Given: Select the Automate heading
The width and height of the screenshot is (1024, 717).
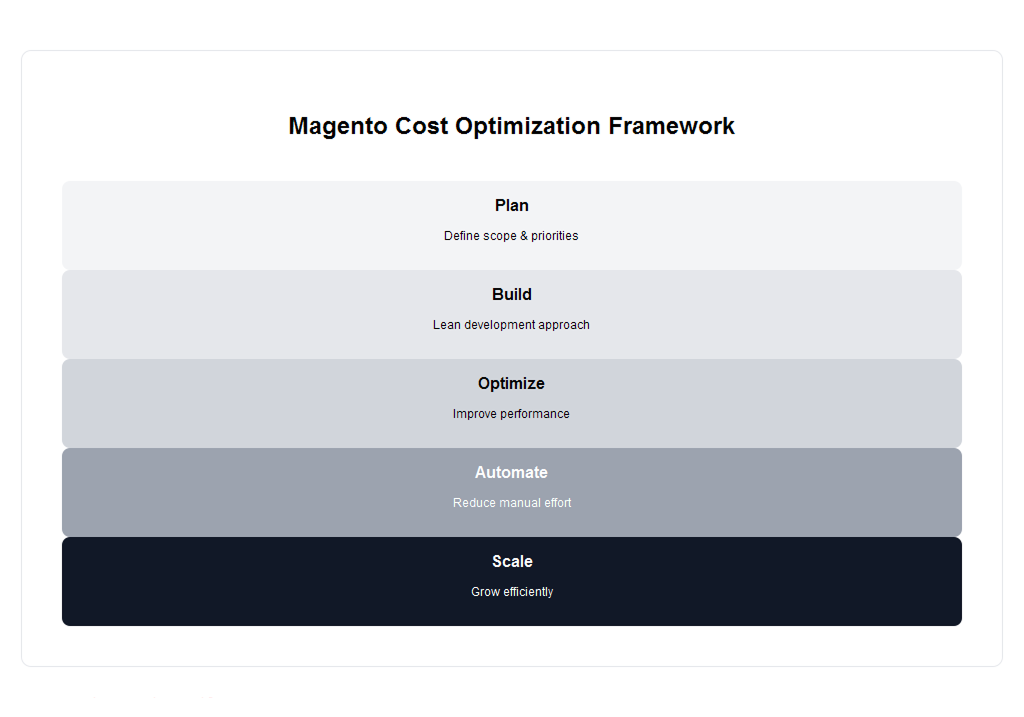Looking at the screenshot, I should (511, 472).
